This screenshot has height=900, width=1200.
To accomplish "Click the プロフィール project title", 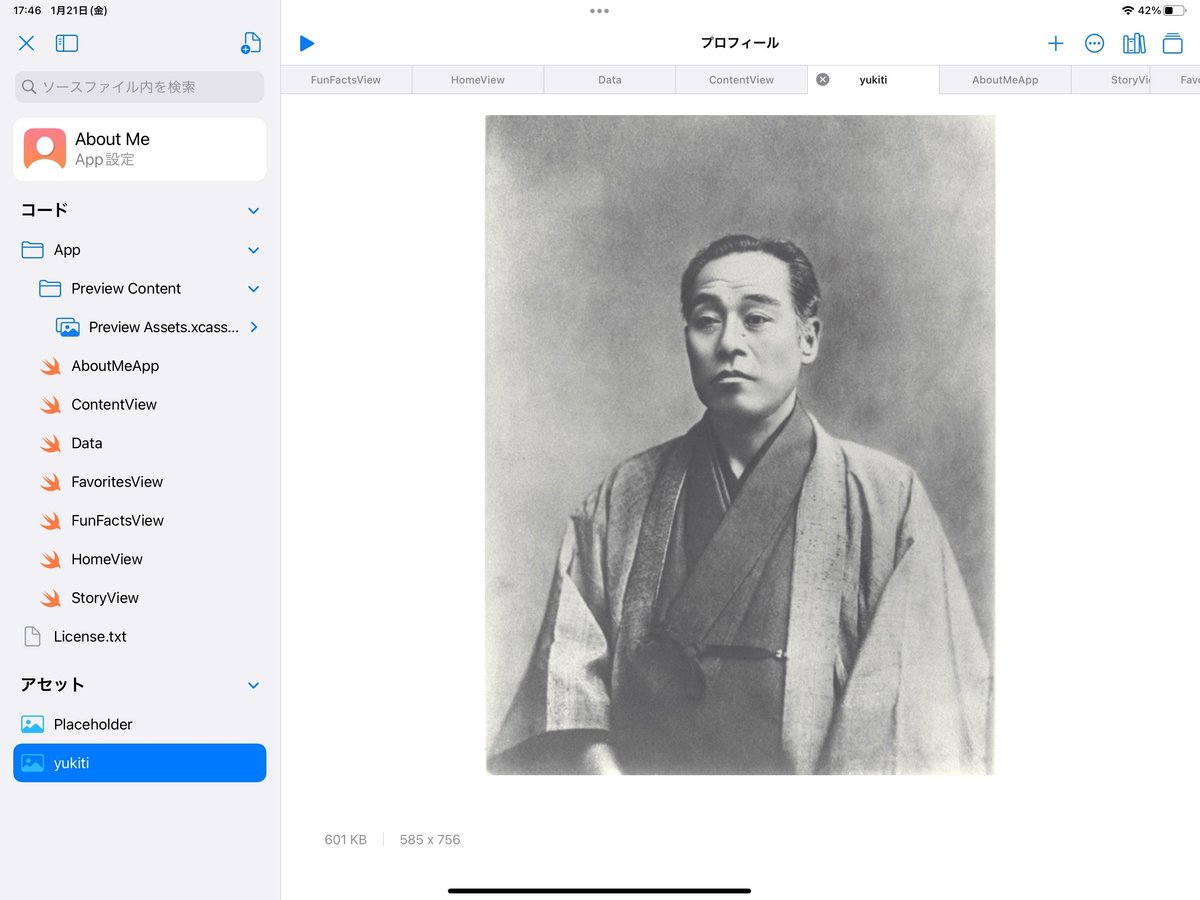I will pyautogui.click(x=740, y=43).
